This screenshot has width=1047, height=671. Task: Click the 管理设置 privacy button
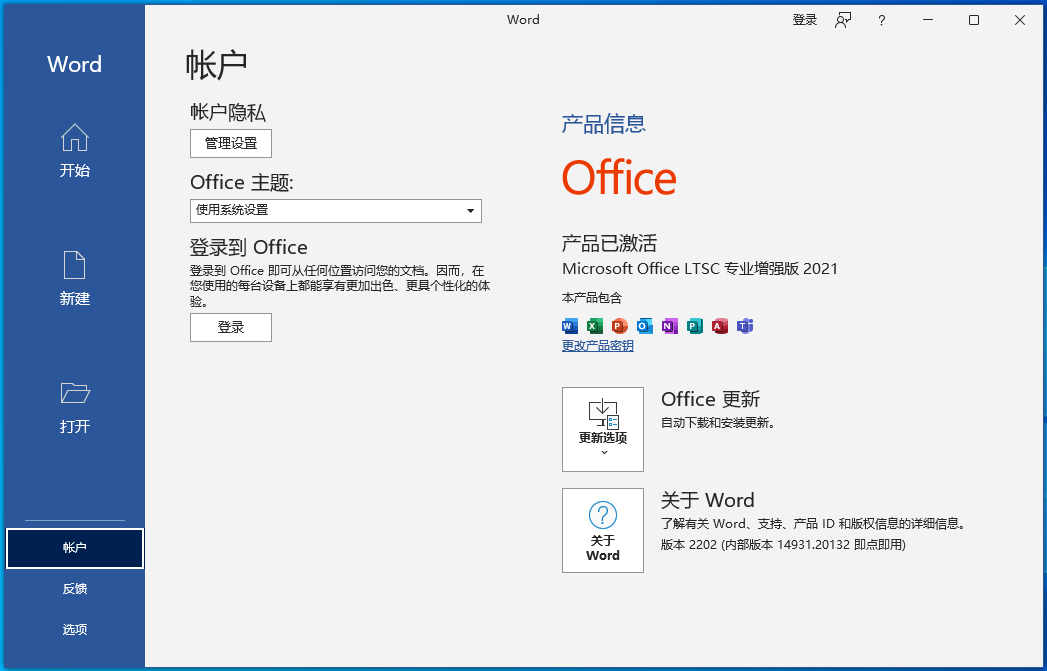coord(231,144)
